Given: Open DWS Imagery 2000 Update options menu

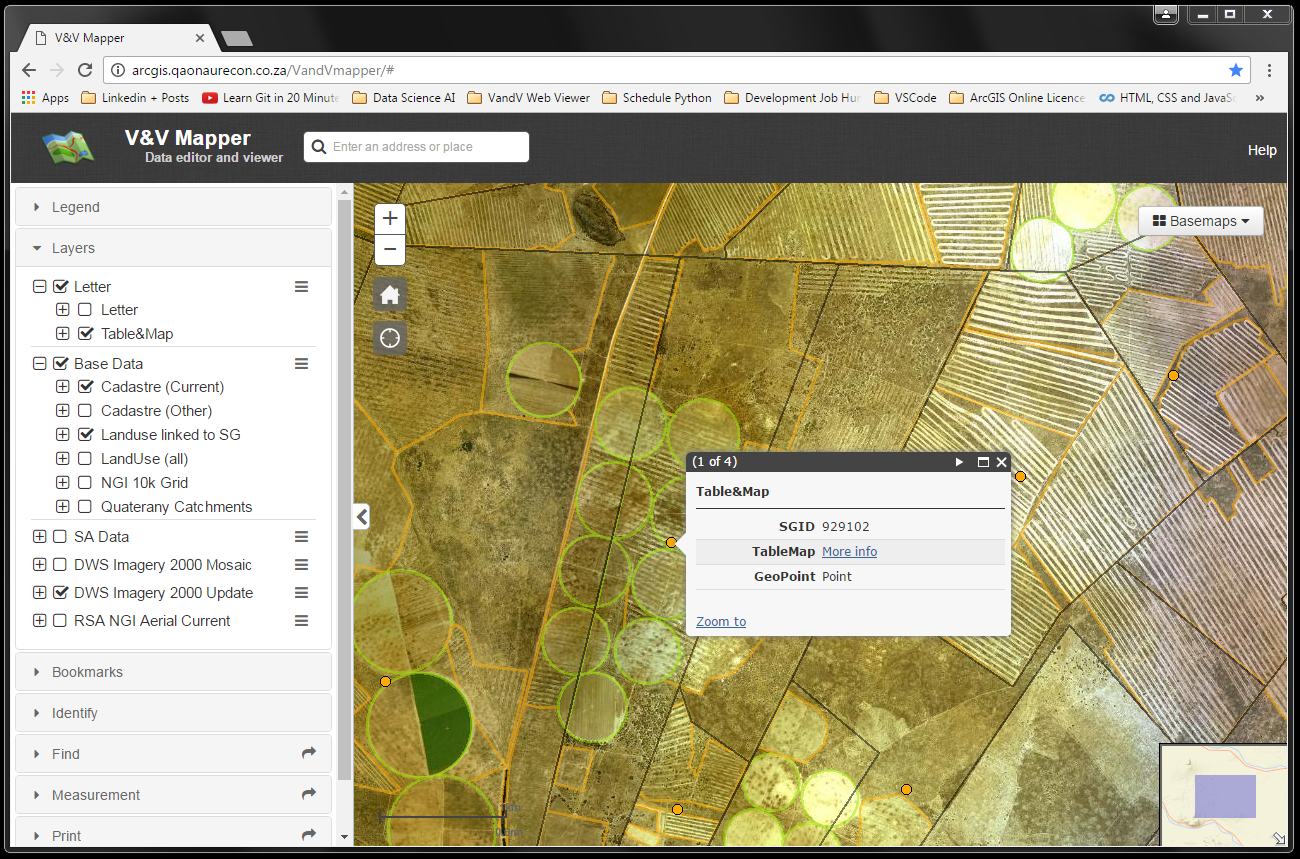Looking at the screenshot, I should [301, 593].
